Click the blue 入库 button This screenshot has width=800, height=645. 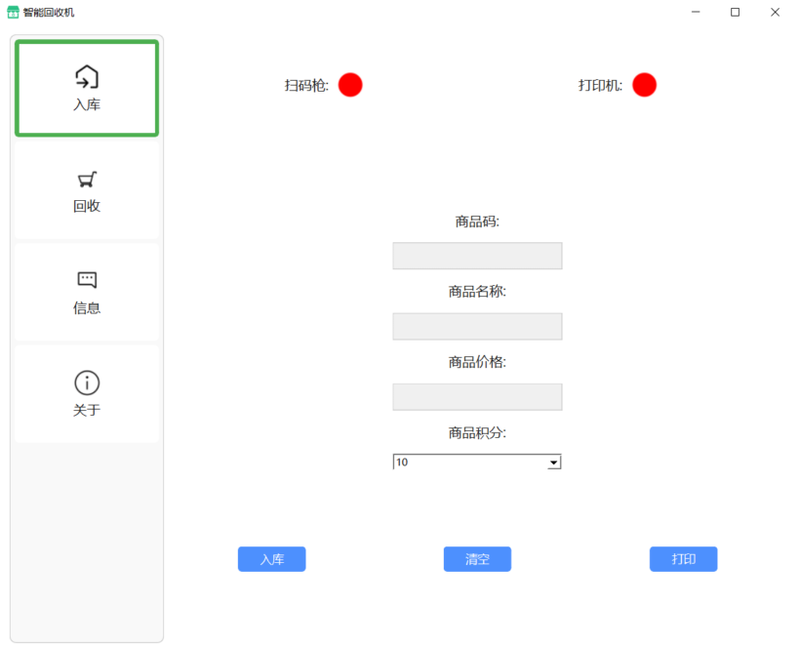pyautogui.click(x=272, y=559)
